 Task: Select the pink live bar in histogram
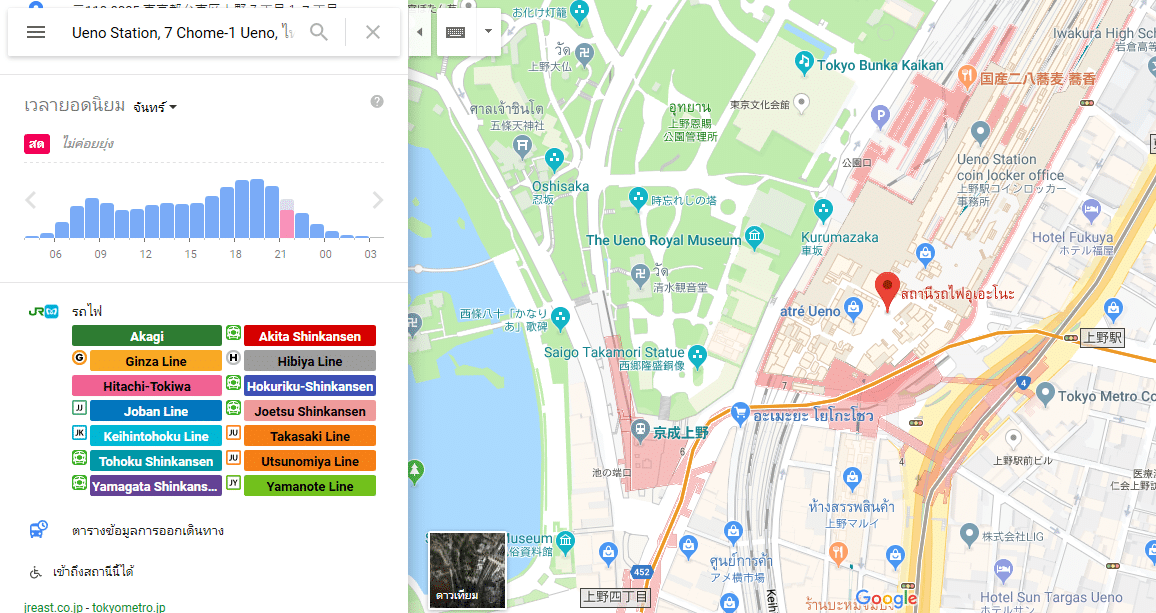click(x=287, y=224)
